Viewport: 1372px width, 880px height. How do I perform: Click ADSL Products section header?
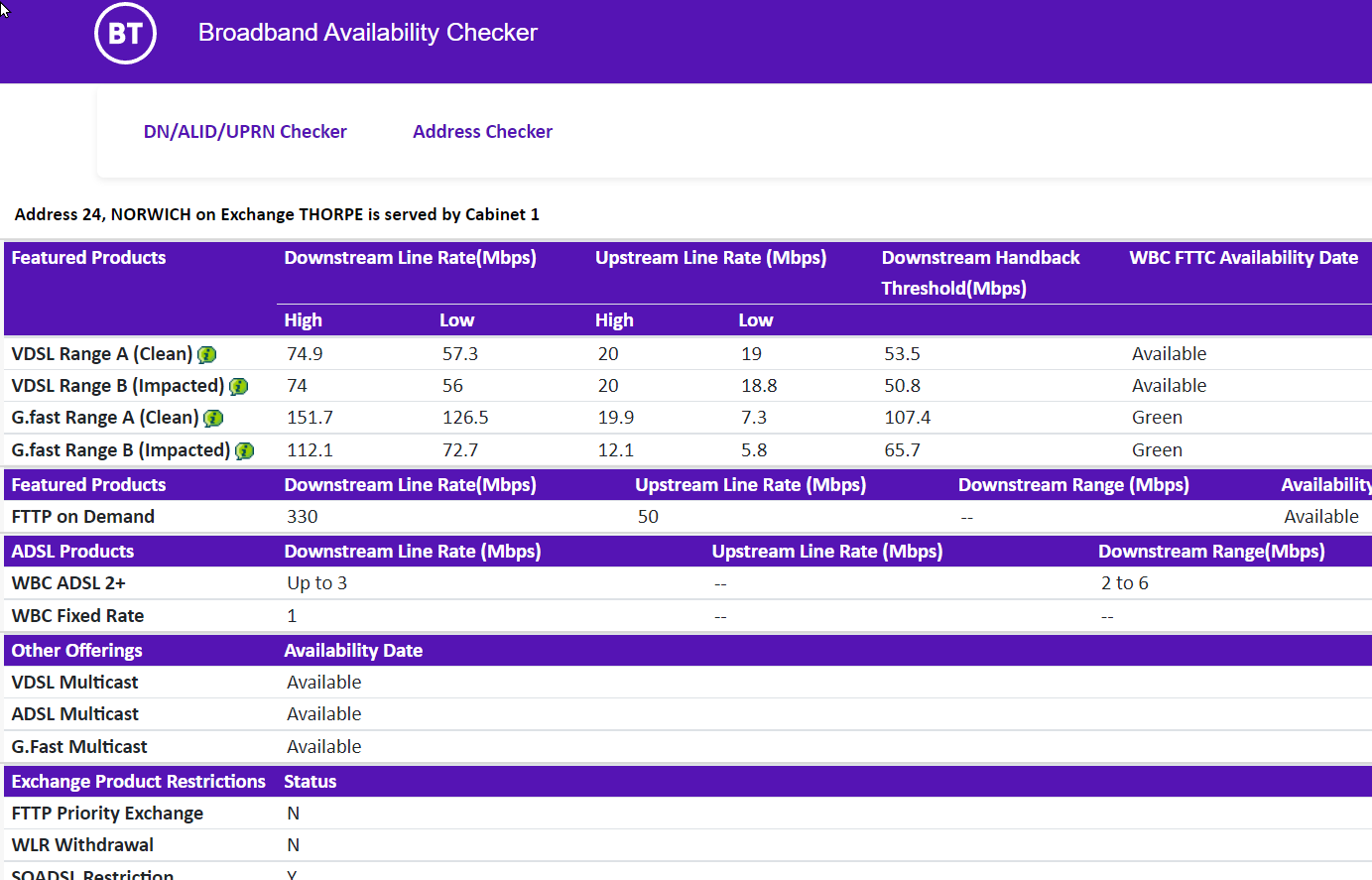pyautogui.click(x=72, y=552)
